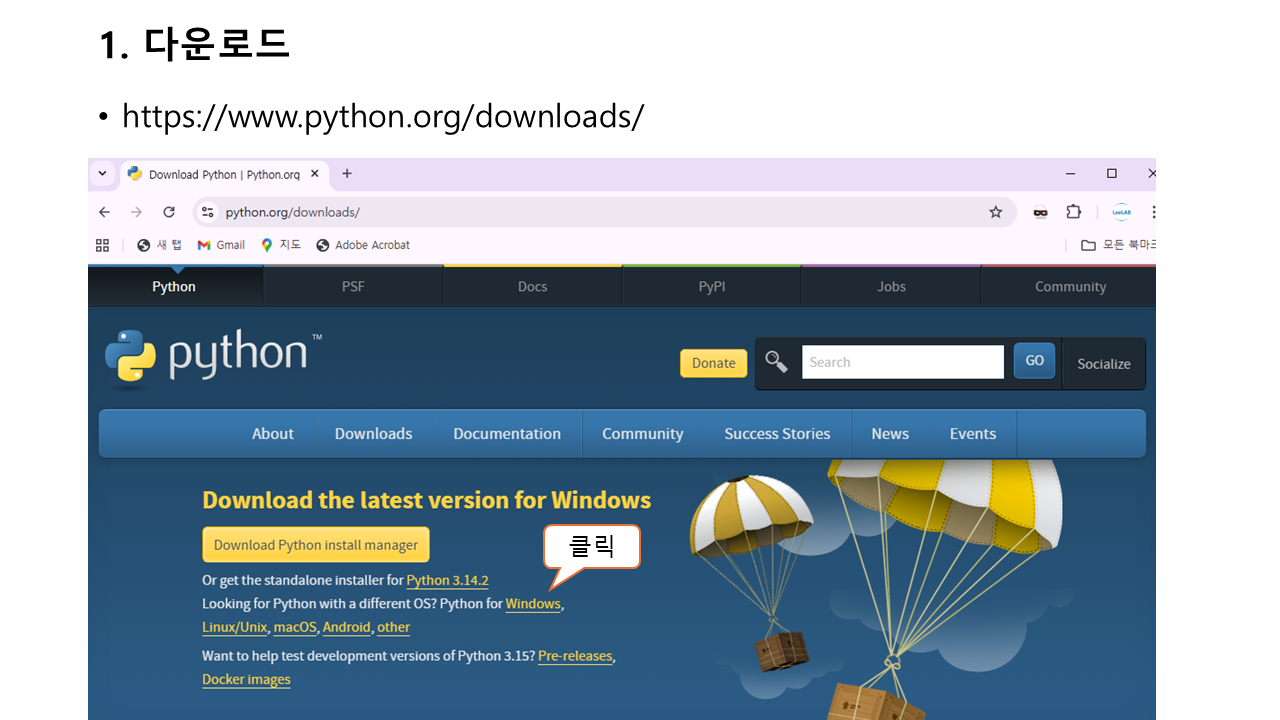Viewport: 1280px width, 720px height.
Task: Open the Chrome extensions puzzle icon
Action: (x=1073, y=212)
